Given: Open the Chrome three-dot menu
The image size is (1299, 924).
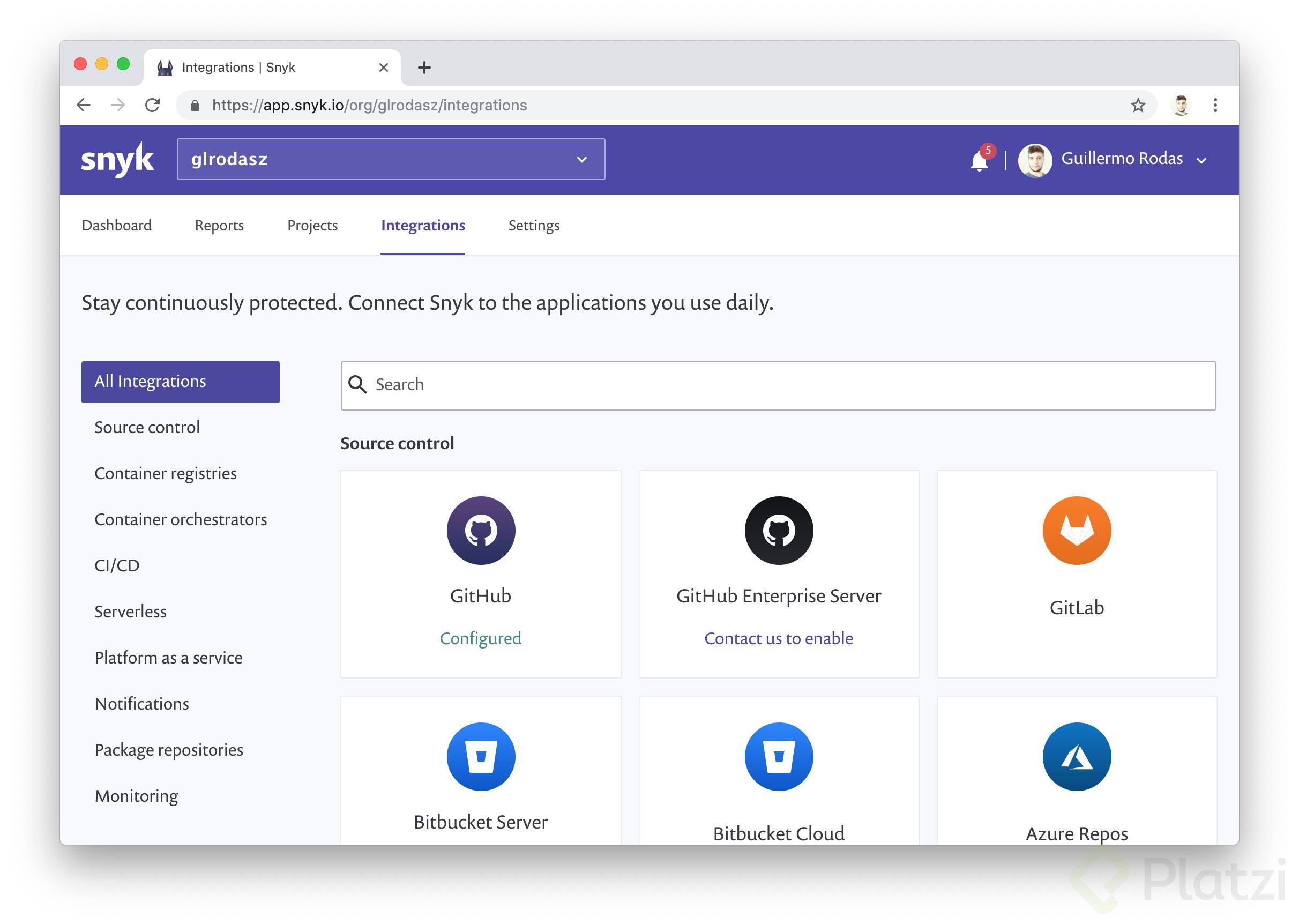Looking at the screenshot, I should (1215, 105).
